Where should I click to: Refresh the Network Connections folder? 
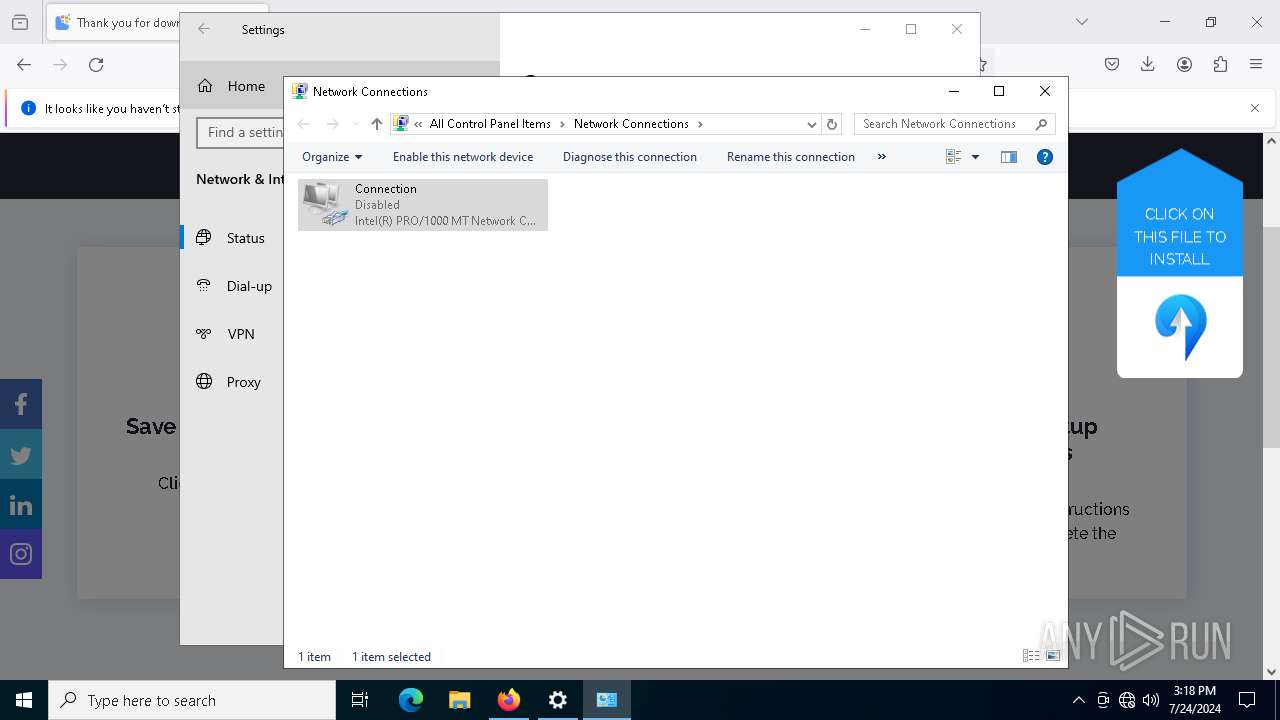[832, 124]
